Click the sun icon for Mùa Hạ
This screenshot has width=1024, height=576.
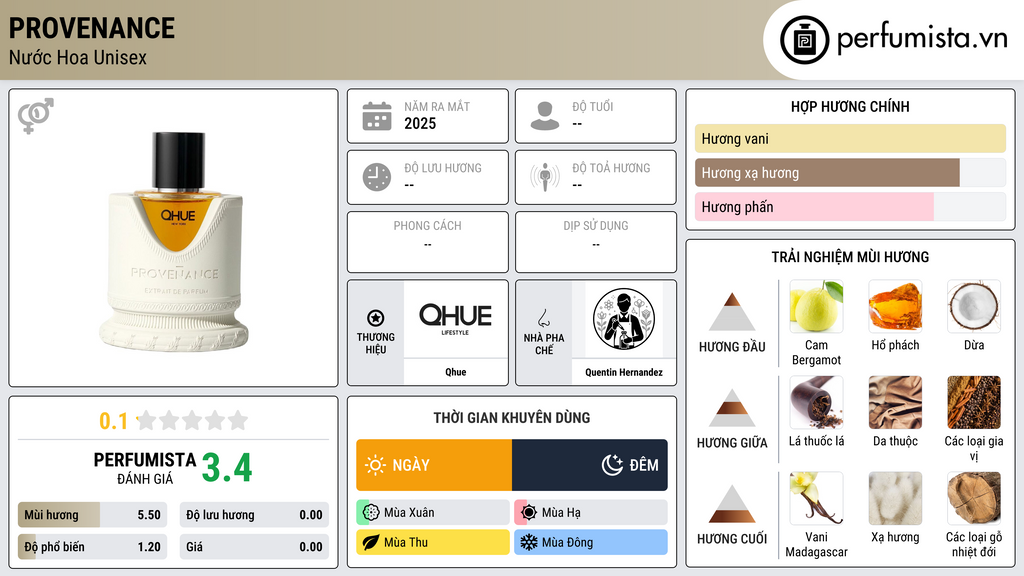529,513
